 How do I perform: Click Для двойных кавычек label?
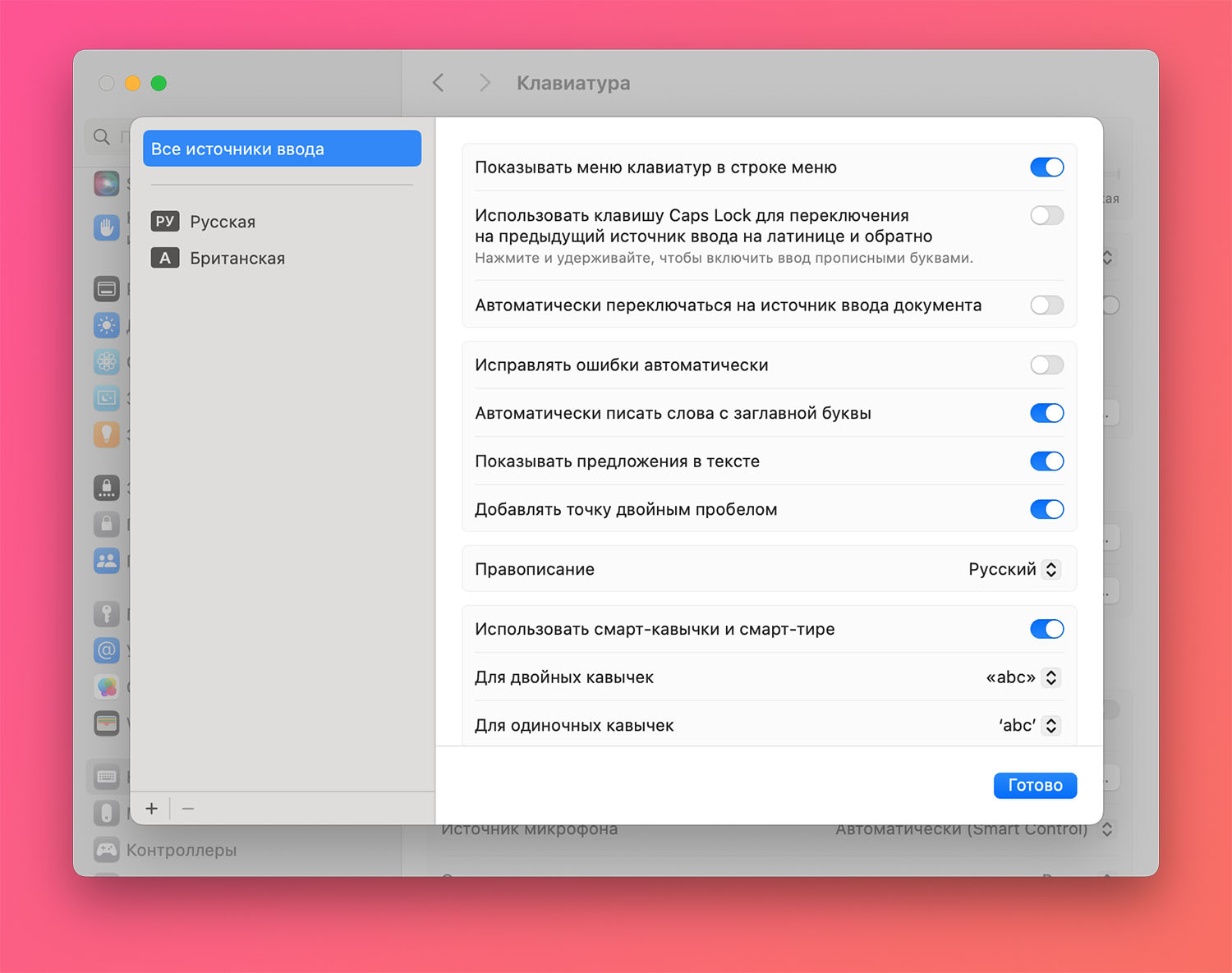pyautogui.click(x=564, y=677)
